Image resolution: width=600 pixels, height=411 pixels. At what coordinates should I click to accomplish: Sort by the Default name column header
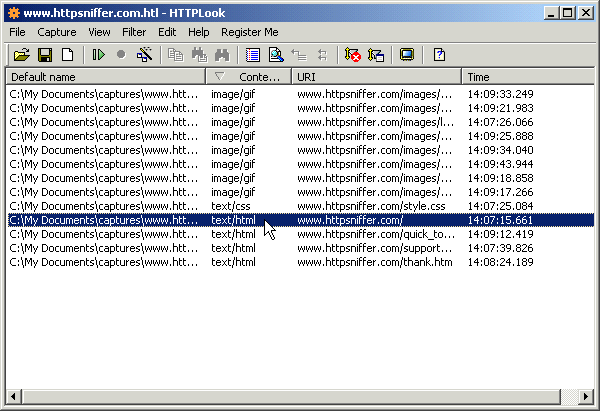point(106,77)
